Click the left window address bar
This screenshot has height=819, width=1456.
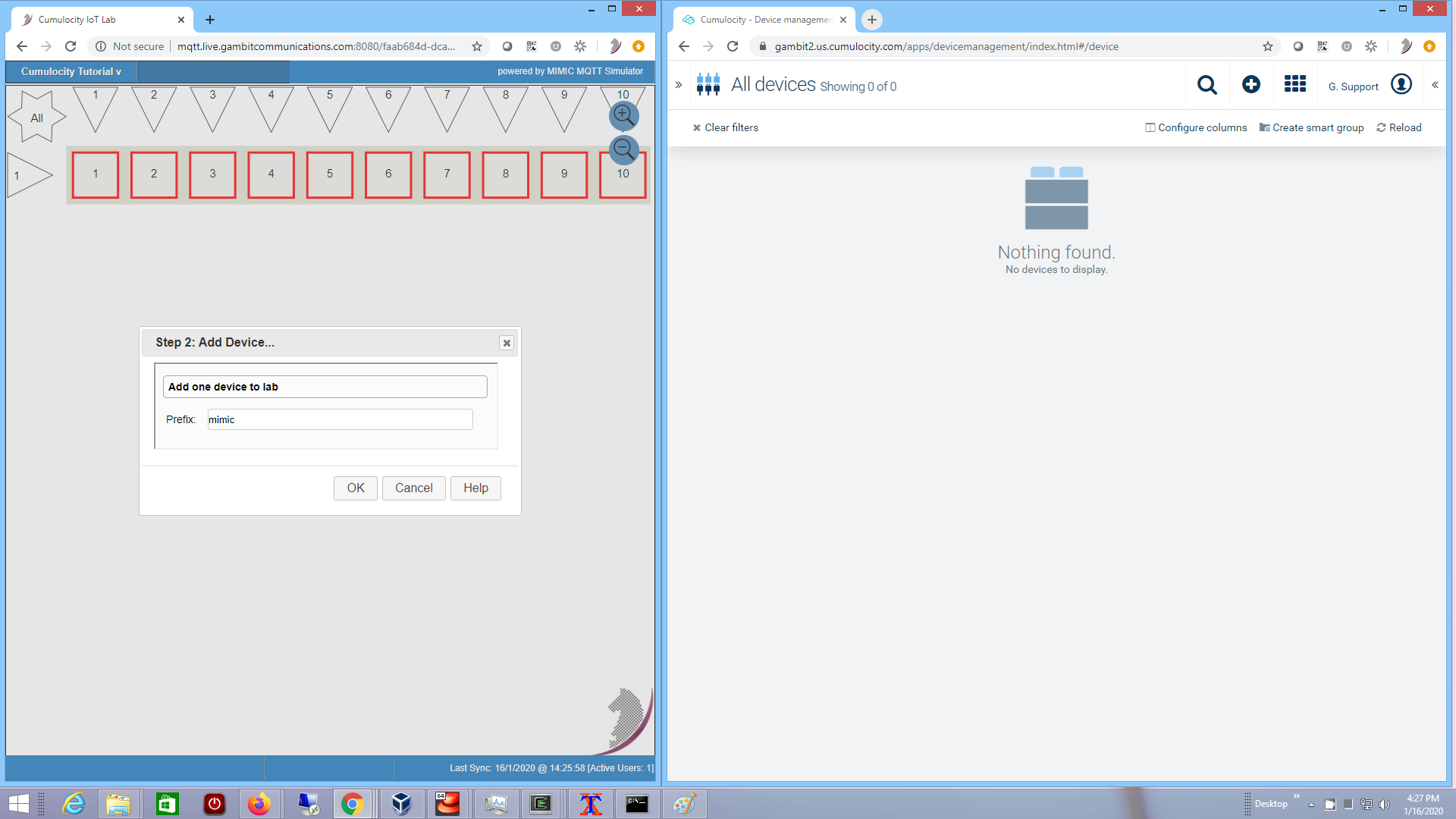(316, 46)
